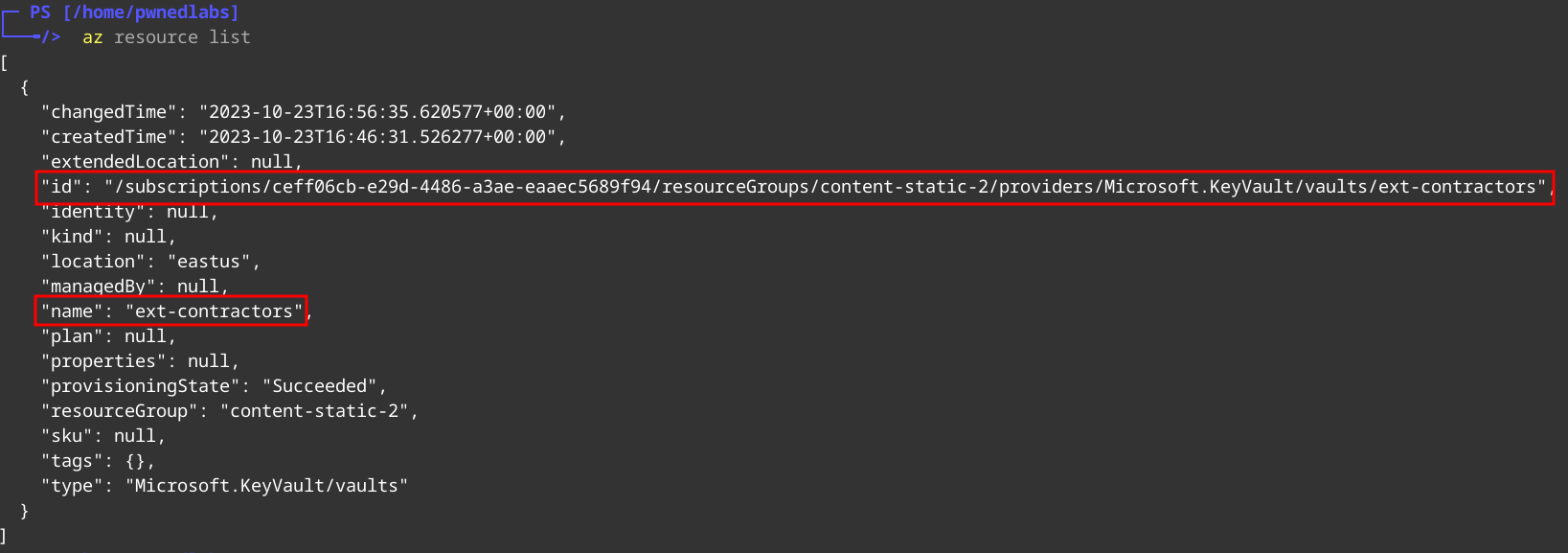1568x553 pixels.
Task: Click the extendedLocation key
Action: (x=135, y=162)
